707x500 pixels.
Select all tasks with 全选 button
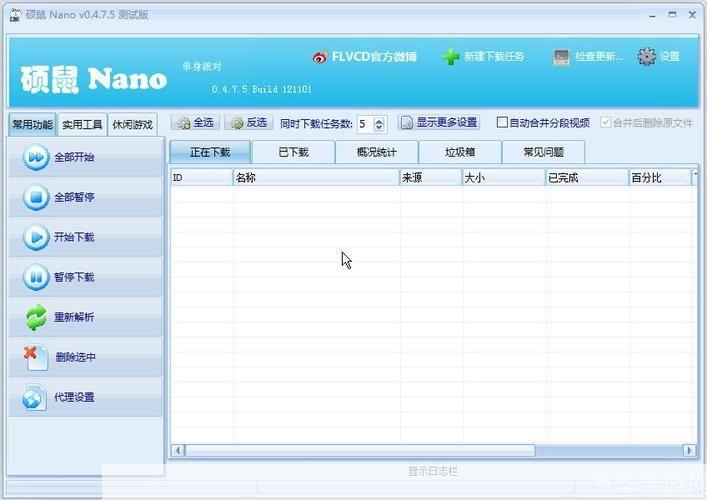(195, 122)
